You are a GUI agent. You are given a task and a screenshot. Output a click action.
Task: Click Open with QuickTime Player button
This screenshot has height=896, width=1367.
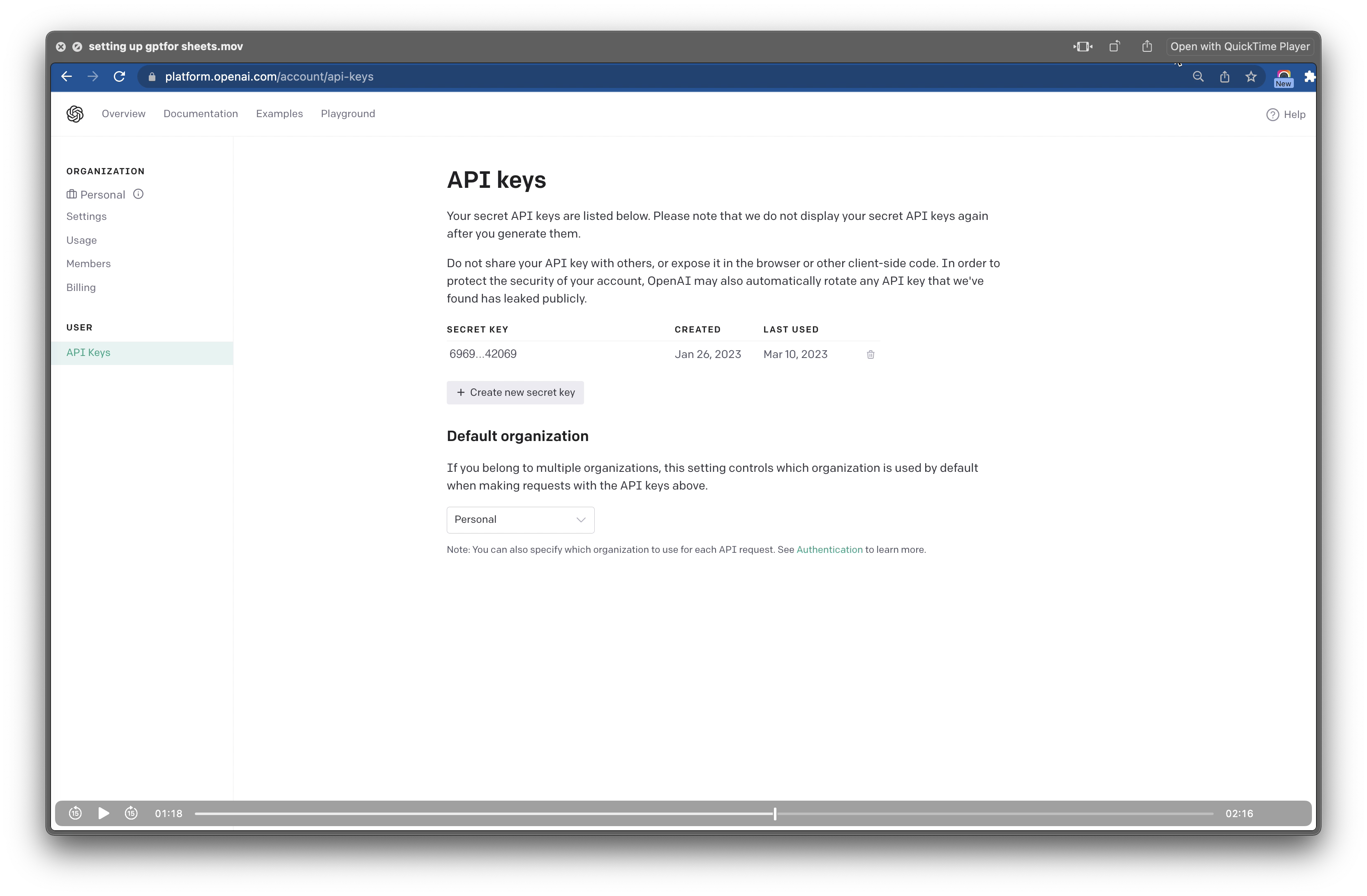tap(1240, 46)
